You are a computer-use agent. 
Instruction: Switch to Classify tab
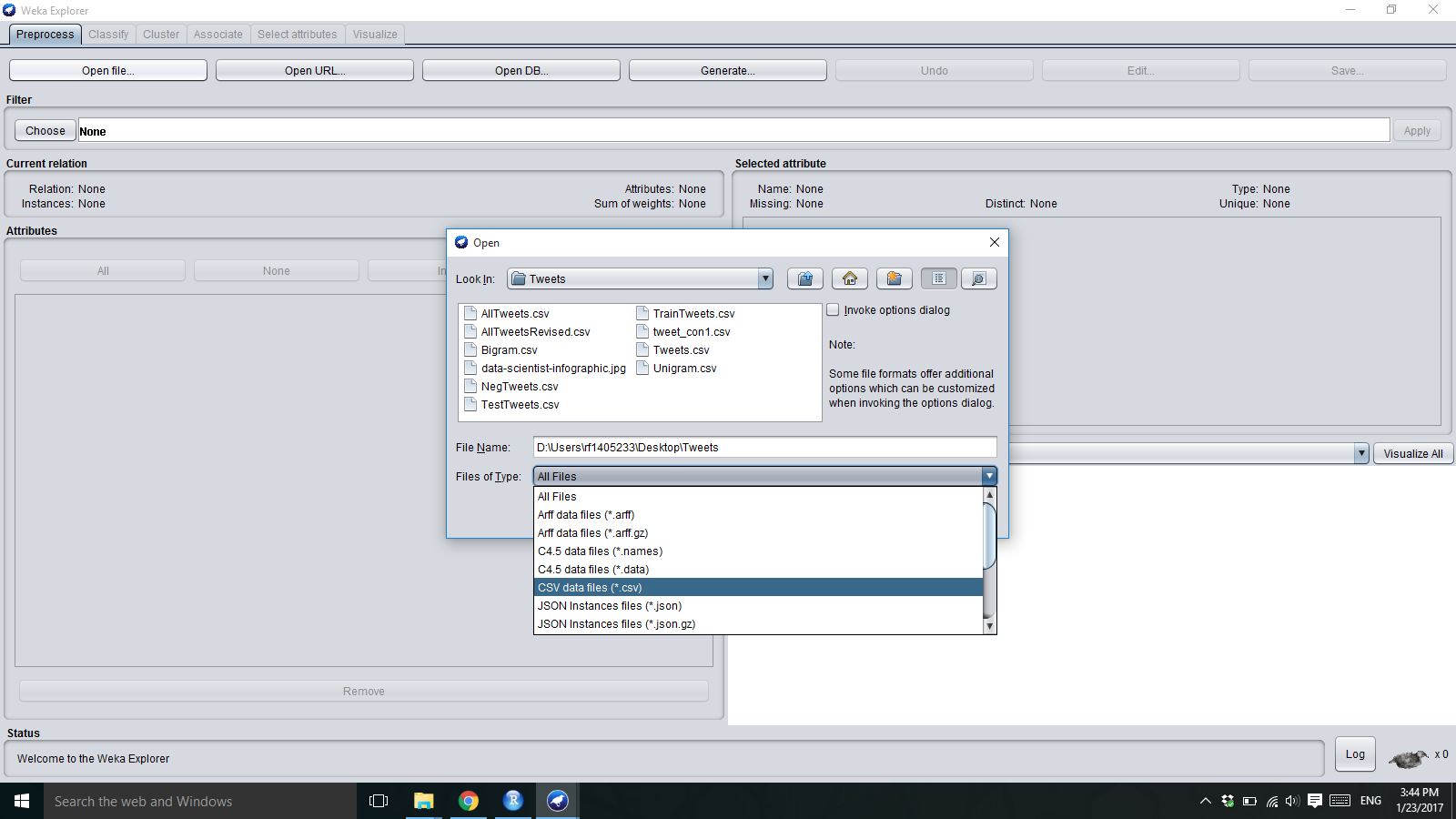click(x=108, y=35)
